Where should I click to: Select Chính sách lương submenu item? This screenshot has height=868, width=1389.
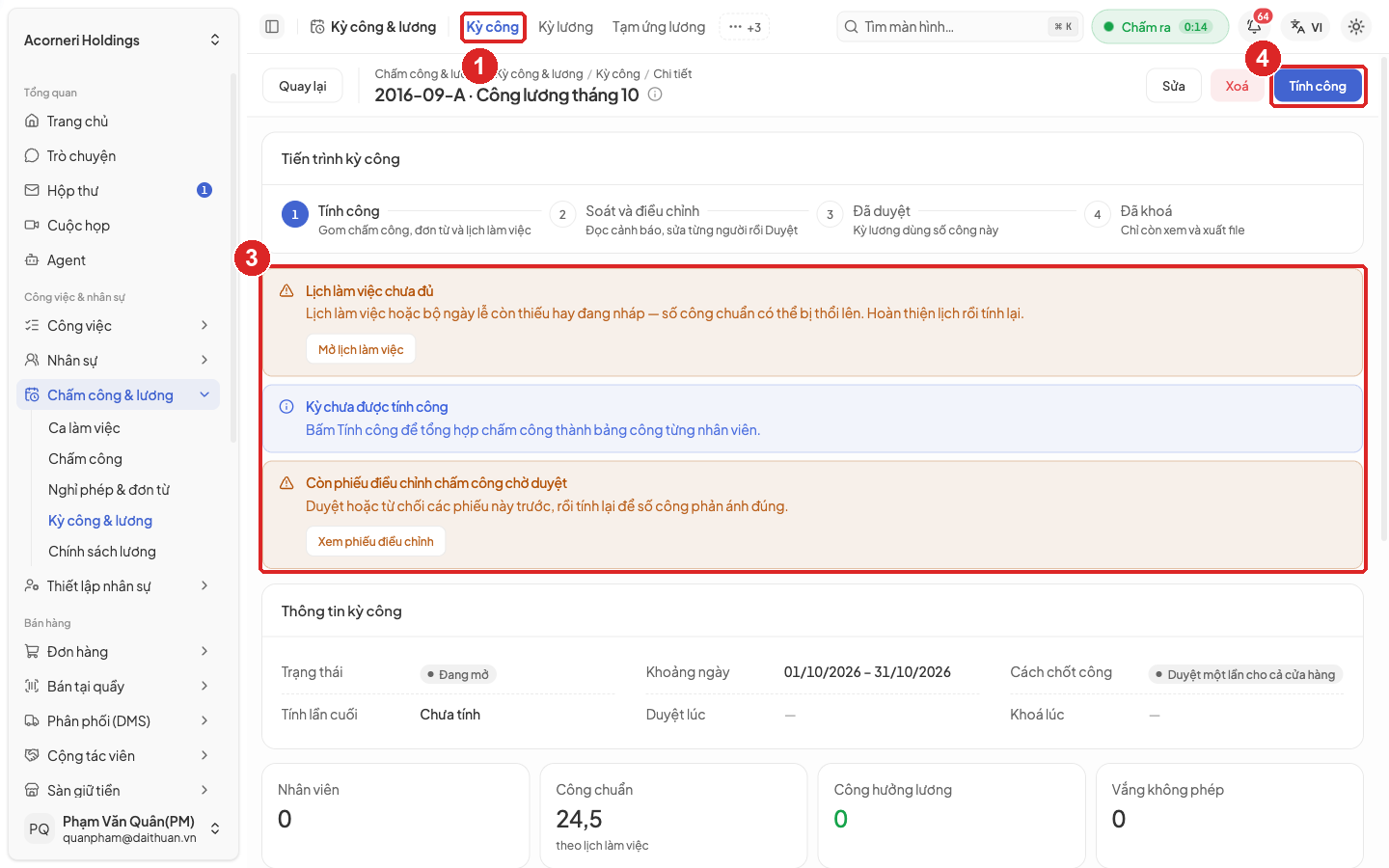coord(102,552)
